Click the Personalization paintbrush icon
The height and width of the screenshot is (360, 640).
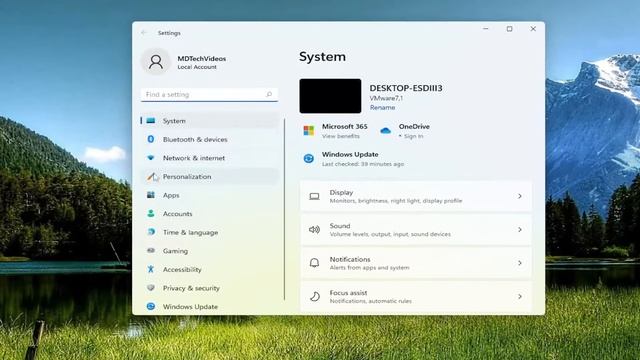(x=152, y=177)
